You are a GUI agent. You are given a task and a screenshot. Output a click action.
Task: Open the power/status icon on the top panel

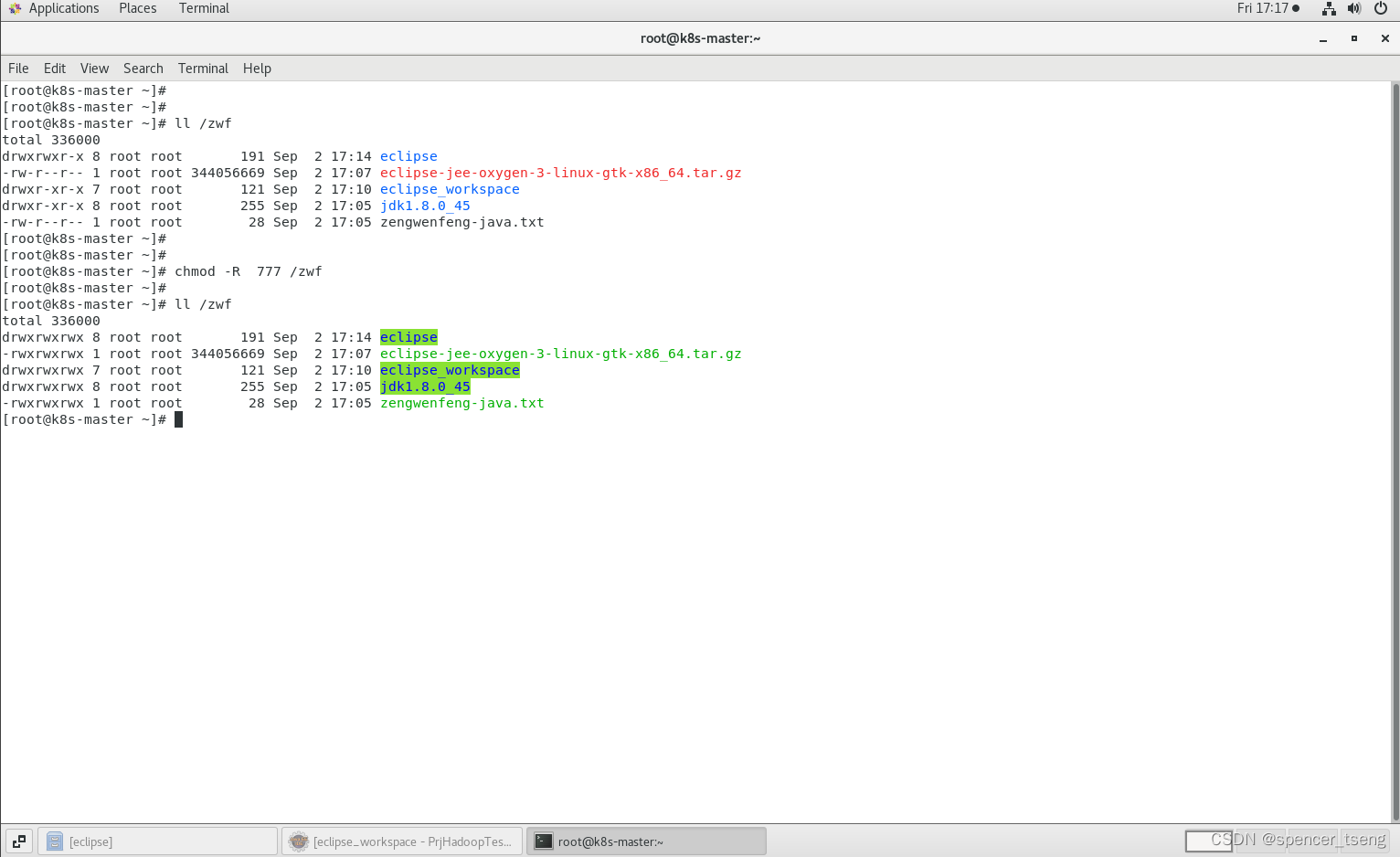coord(1382,8)
